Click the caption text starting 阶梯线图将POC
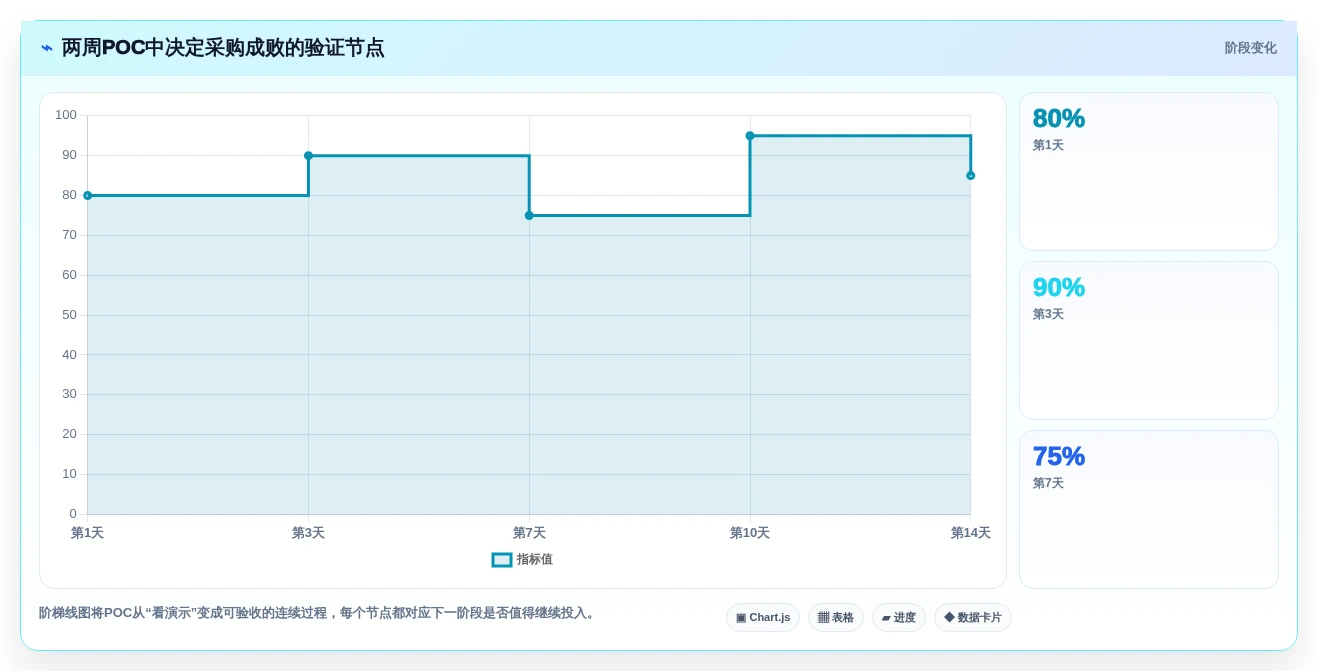The image size is (1318, 671). click(318, 613)
